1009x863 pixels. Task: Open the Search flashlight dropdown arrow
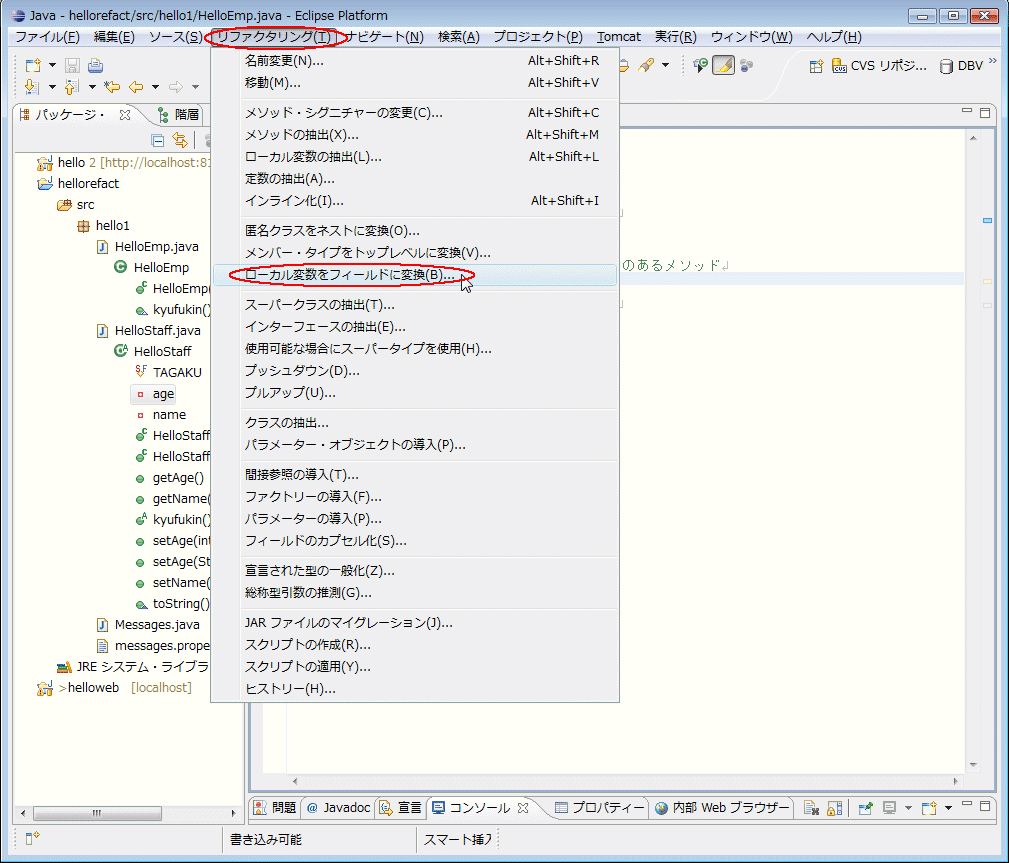[x=665, y=65]
